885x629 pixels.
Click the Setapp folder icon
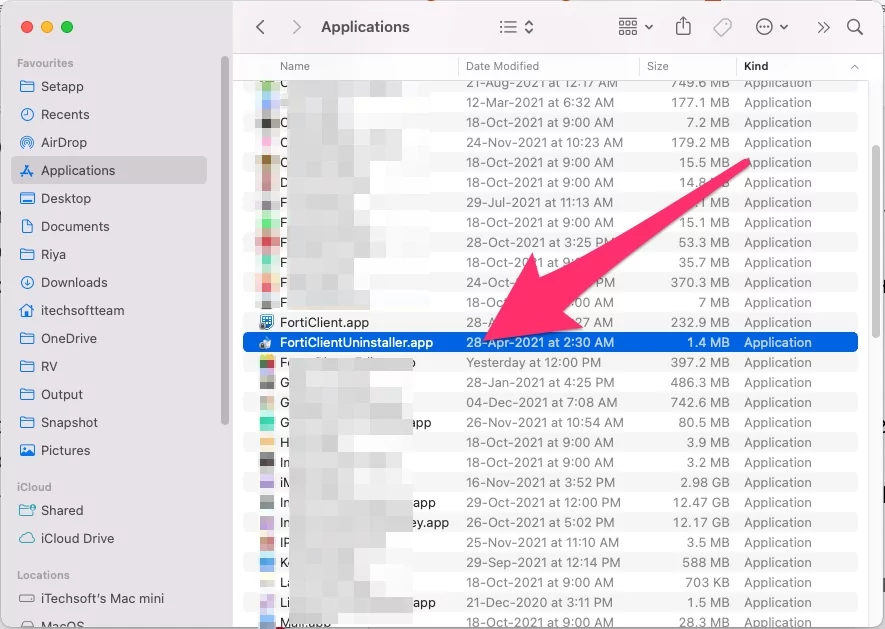coord(27,86)
